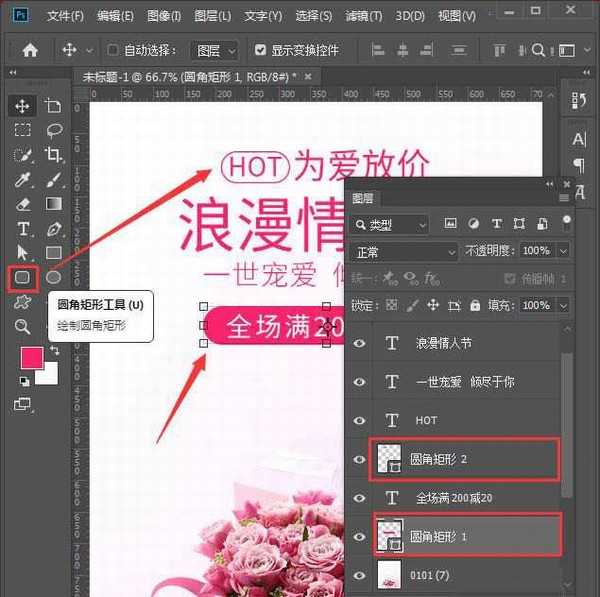Toggle the 自动选择 checkbox
Viewport: 600px width, 597px height.
(113, 50)
